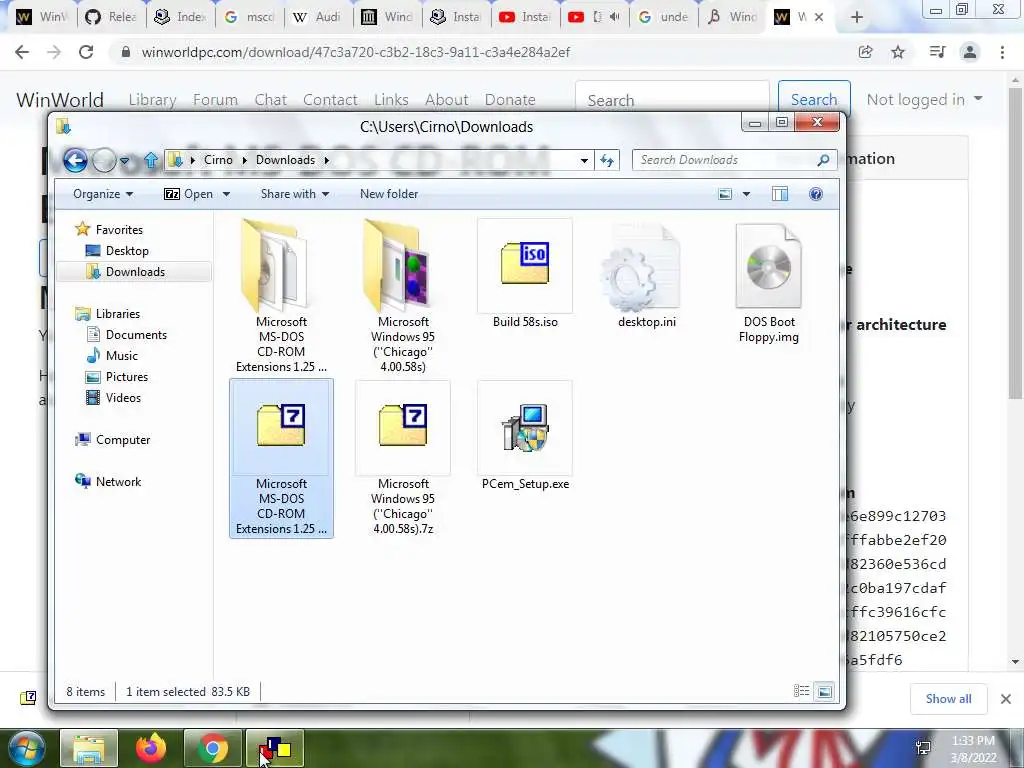
Task: Click the WinWorld Search button
Action: [814, 99]
